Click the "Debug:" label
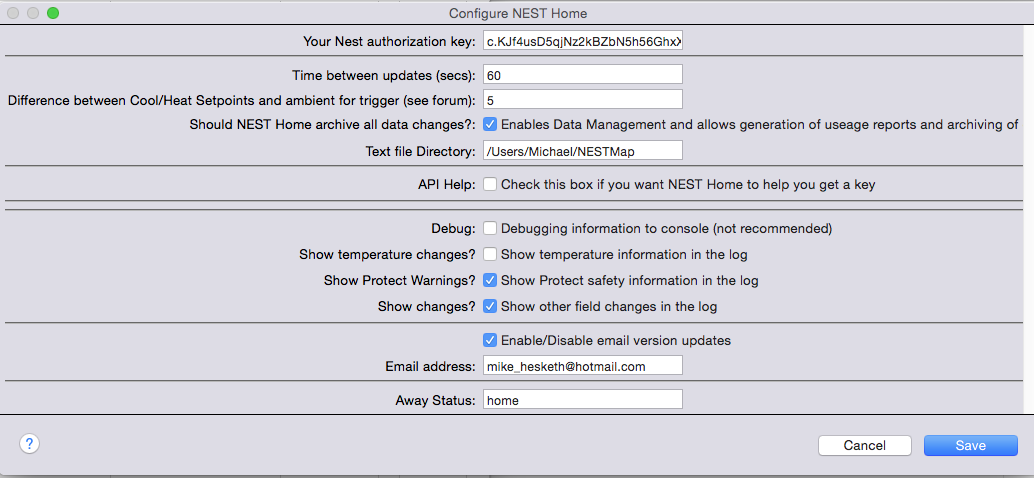The width and height of the screenshot is (1034, 478). 452,229
